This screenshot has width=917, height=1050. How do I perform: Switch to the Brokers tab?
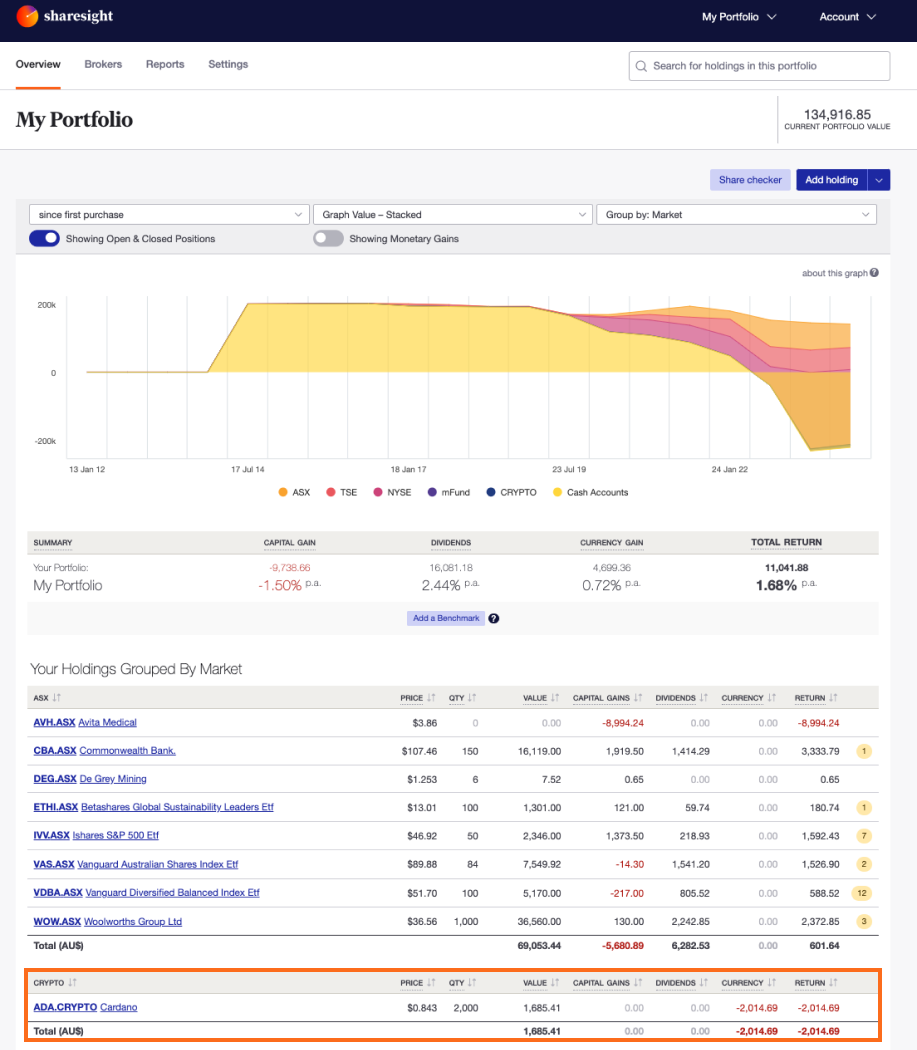point(103,64)
